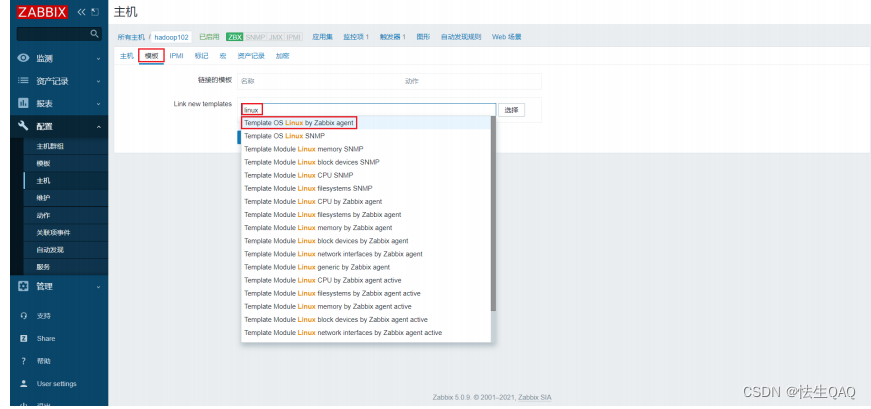Click the SNMP availability badge
Viewport: 871px width, 409px height.
pos(256,37)
